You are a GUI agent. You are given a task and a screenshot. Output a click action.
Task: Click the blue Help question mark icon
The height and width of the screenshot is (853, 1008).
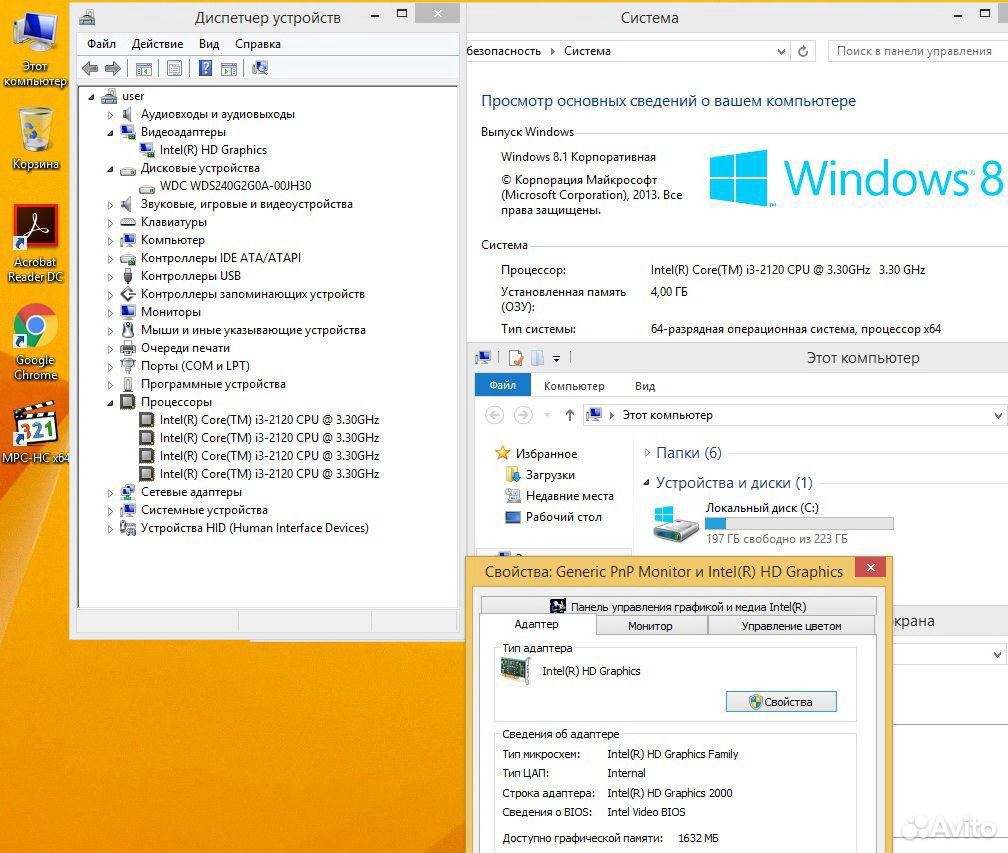tap(205, 67)
